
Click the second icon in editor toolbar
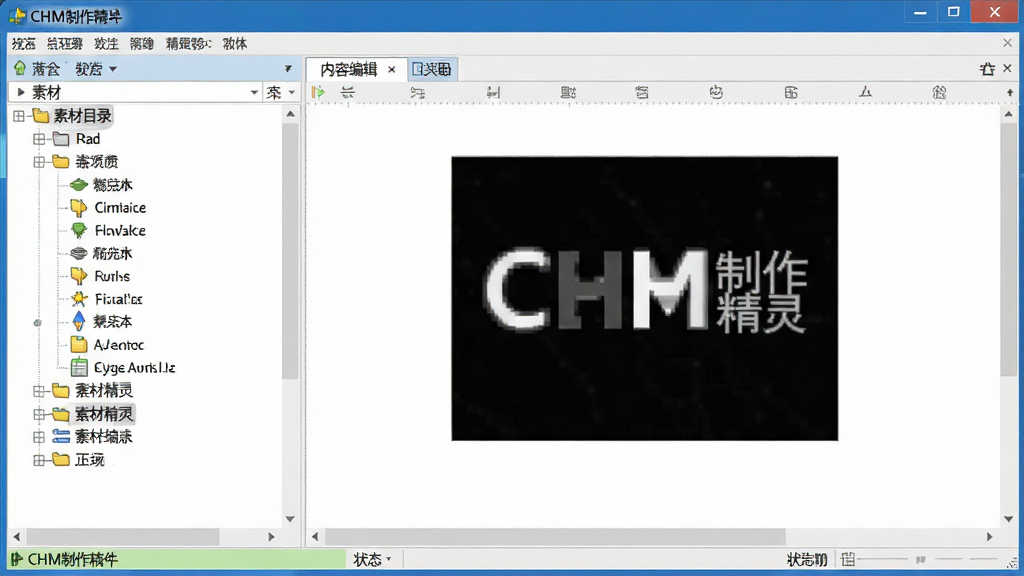pos(348,93)
